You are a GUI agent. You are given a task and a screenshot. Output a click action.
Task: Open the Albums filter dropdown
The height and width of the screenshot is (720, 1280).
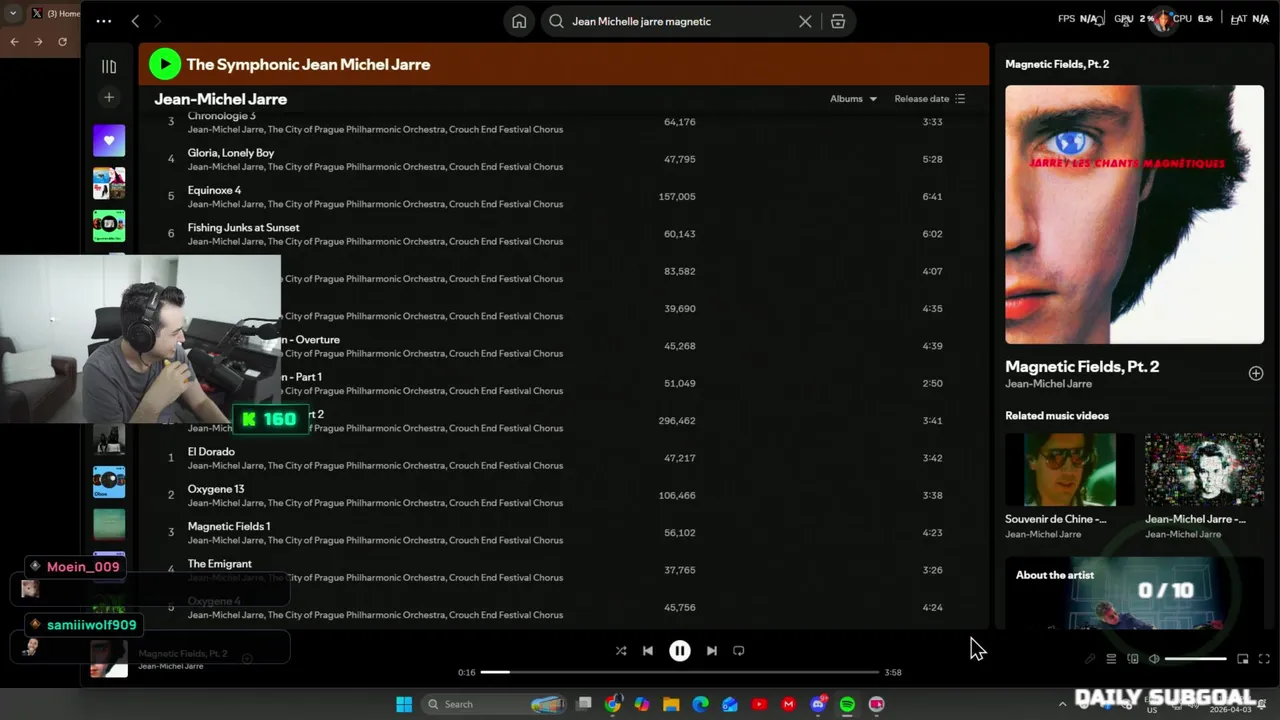click(x=853, y=99)
